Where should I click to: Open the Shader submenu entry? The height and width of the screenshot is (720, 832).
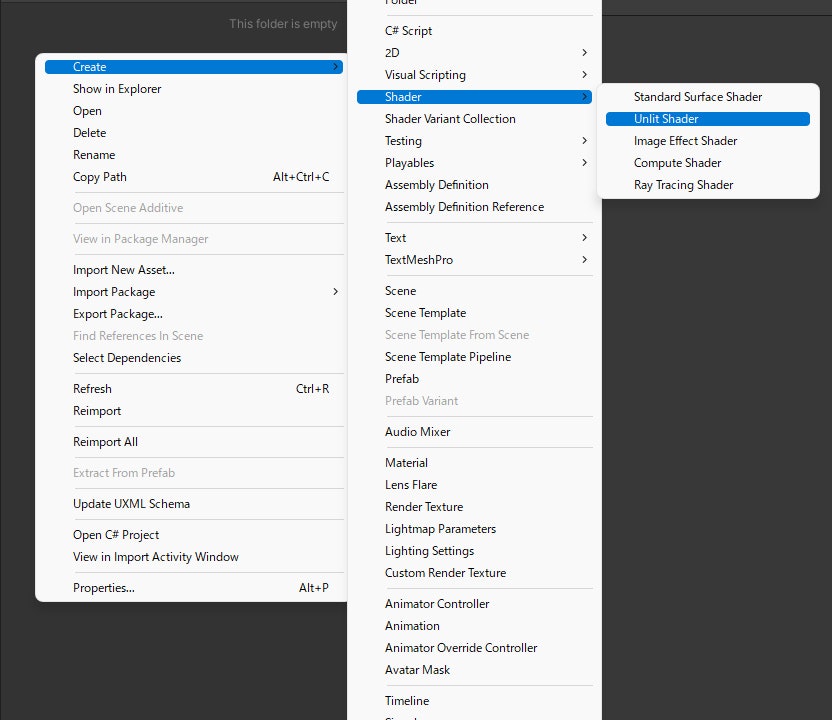474,97
